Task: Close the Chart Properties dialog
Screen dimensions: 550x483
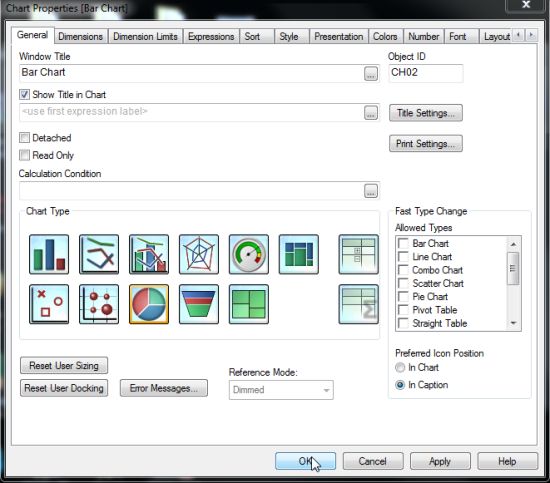Action: coord(526,5)
